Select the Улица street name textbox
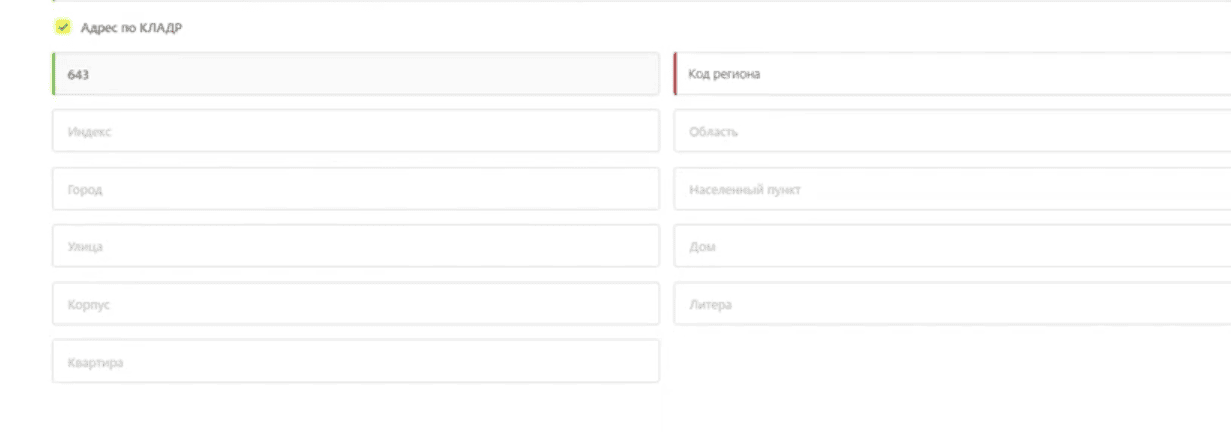This screenshot has width=1231, height=432. tap(356, 246)
